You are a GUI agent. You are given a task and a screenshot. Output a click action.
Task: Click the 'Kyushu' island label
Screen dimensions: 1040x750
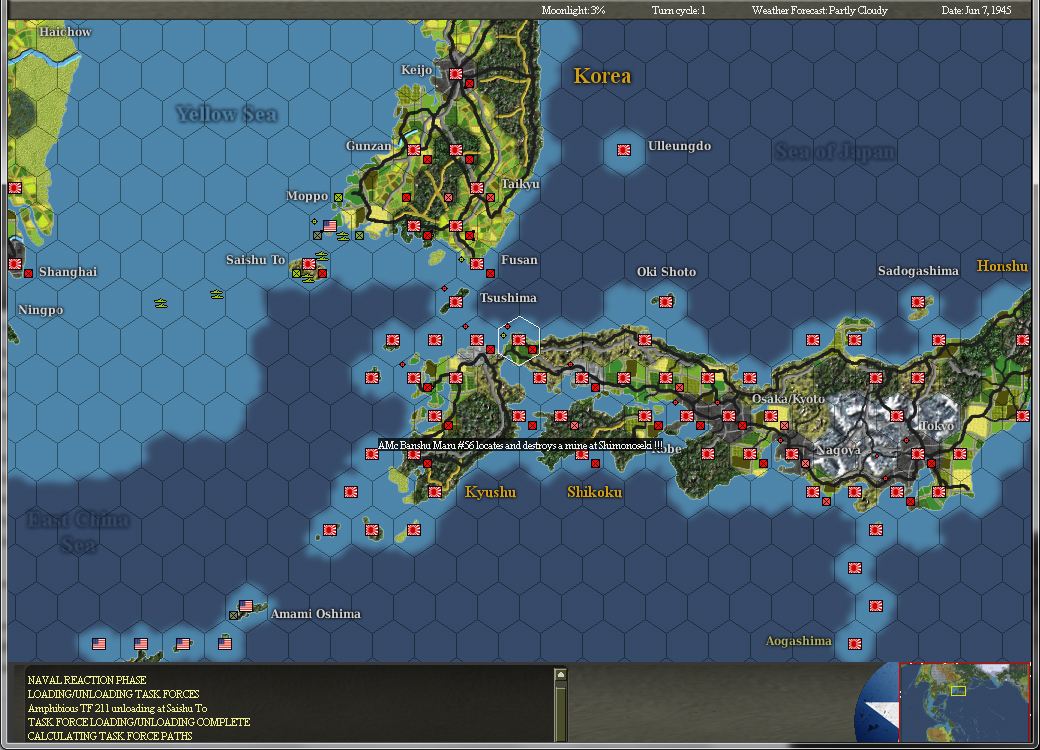click(x=490, y=492)
